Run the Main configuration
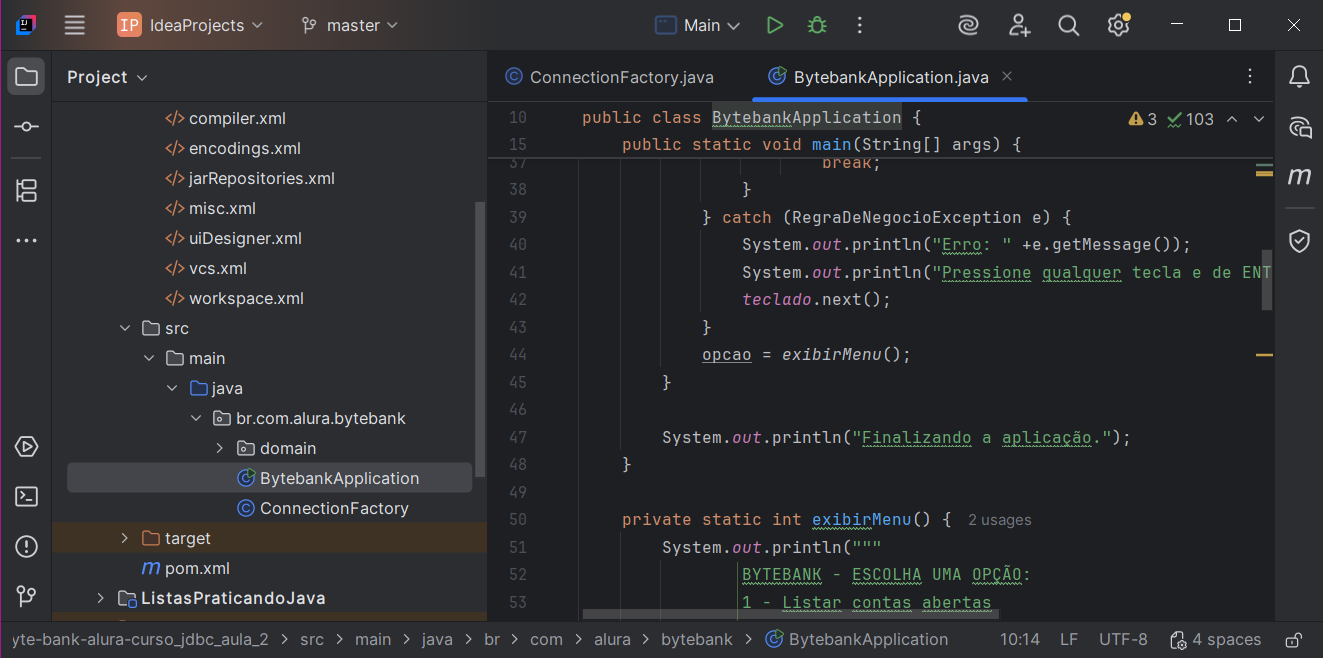This screenshot has height=658, width=1323. click(774, 25)
